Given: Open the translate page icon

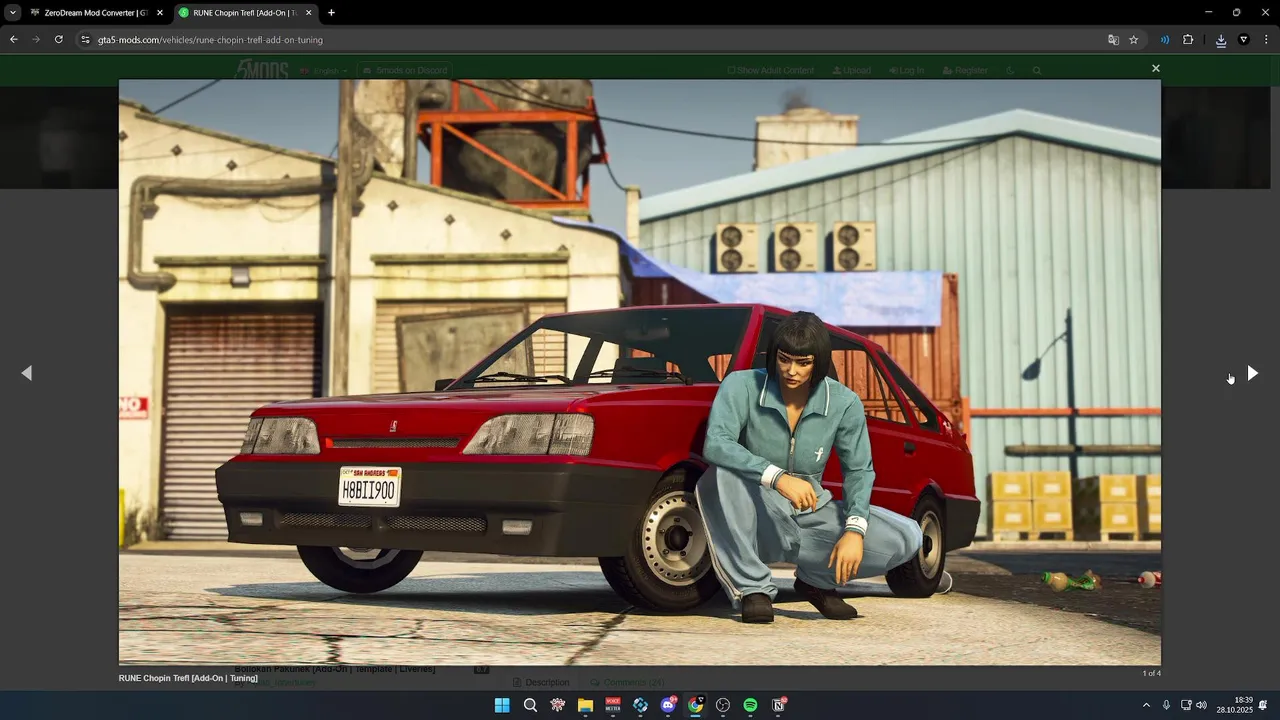Looking at the screenshot, I should point(1113,40).
